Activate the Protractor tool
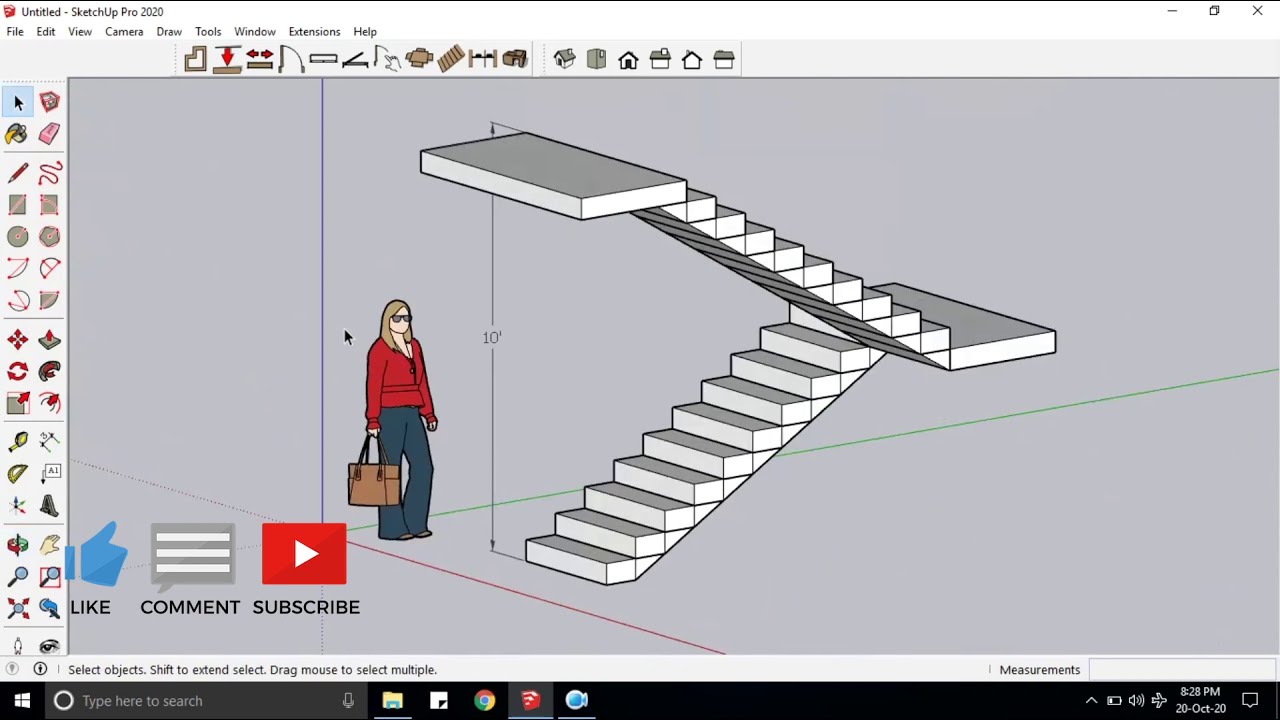 pyautogui.click(x=18, y=474)
